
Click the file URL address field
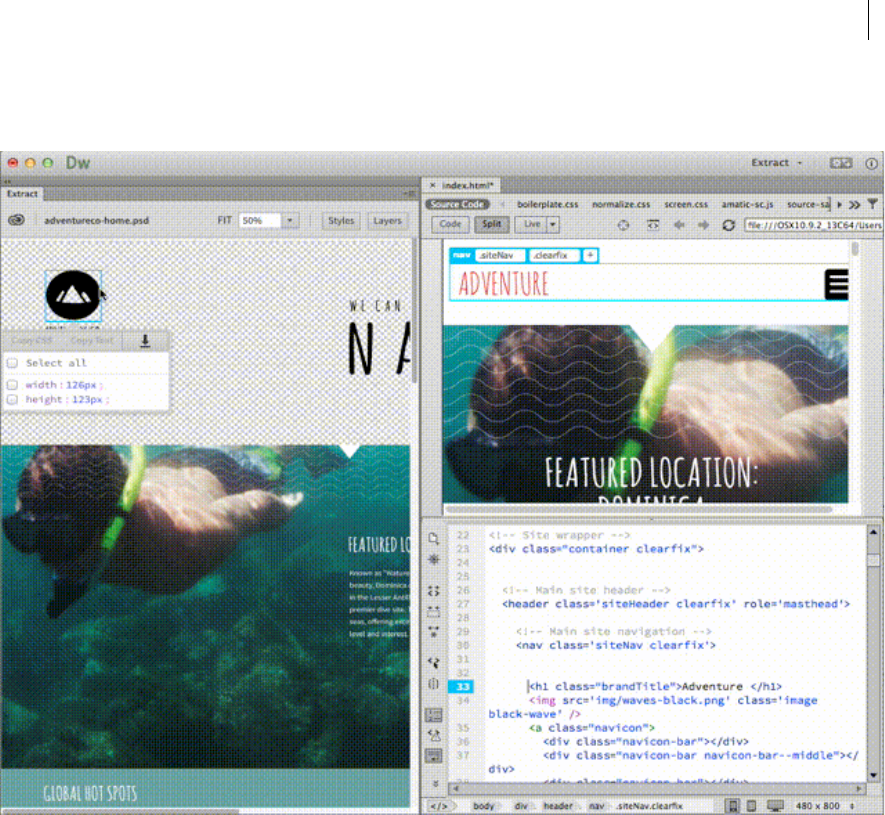point(814,225)
